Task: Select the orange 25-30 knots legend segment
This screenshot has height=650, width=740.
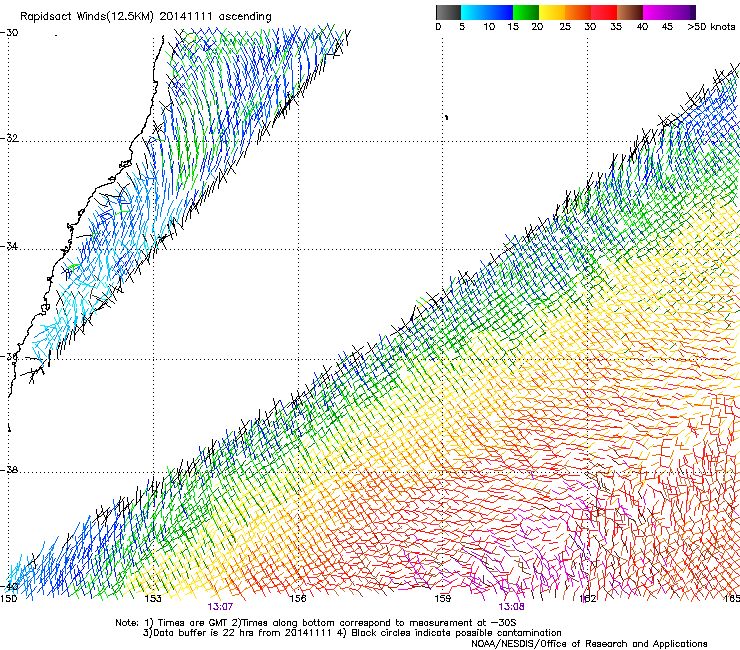Action: click(578, 12)
